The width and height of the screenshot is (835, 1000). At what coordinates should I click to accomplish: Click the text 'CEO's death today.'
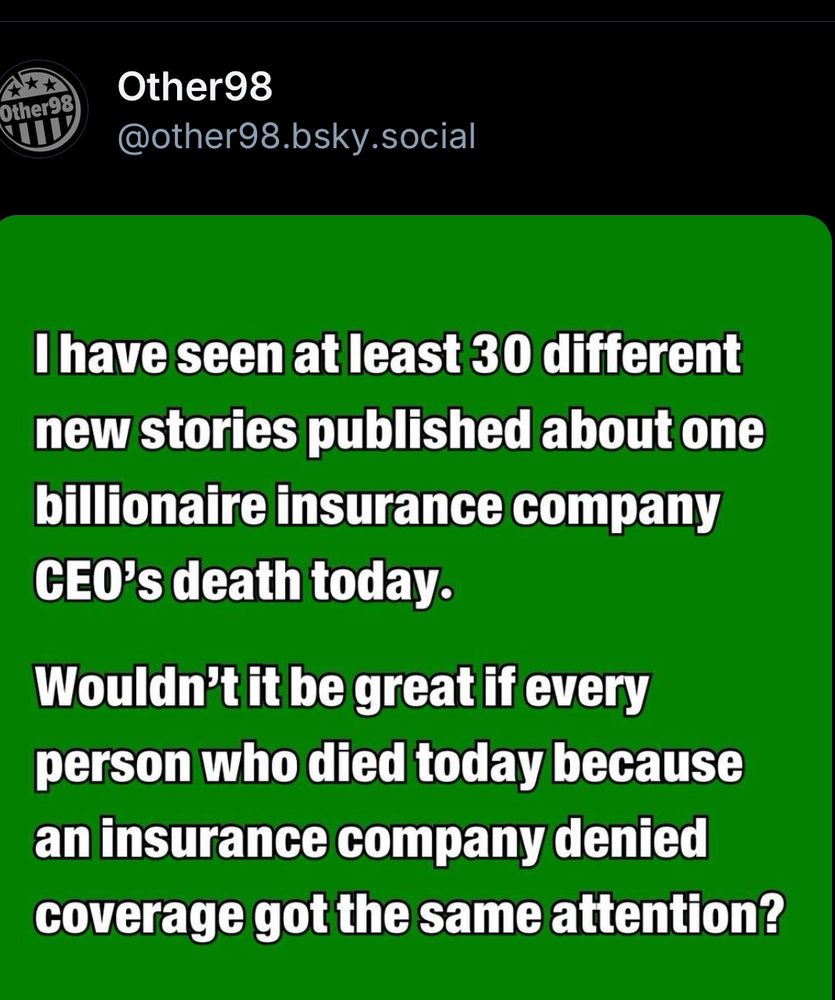pyautogui.click(x=244, y=582)
